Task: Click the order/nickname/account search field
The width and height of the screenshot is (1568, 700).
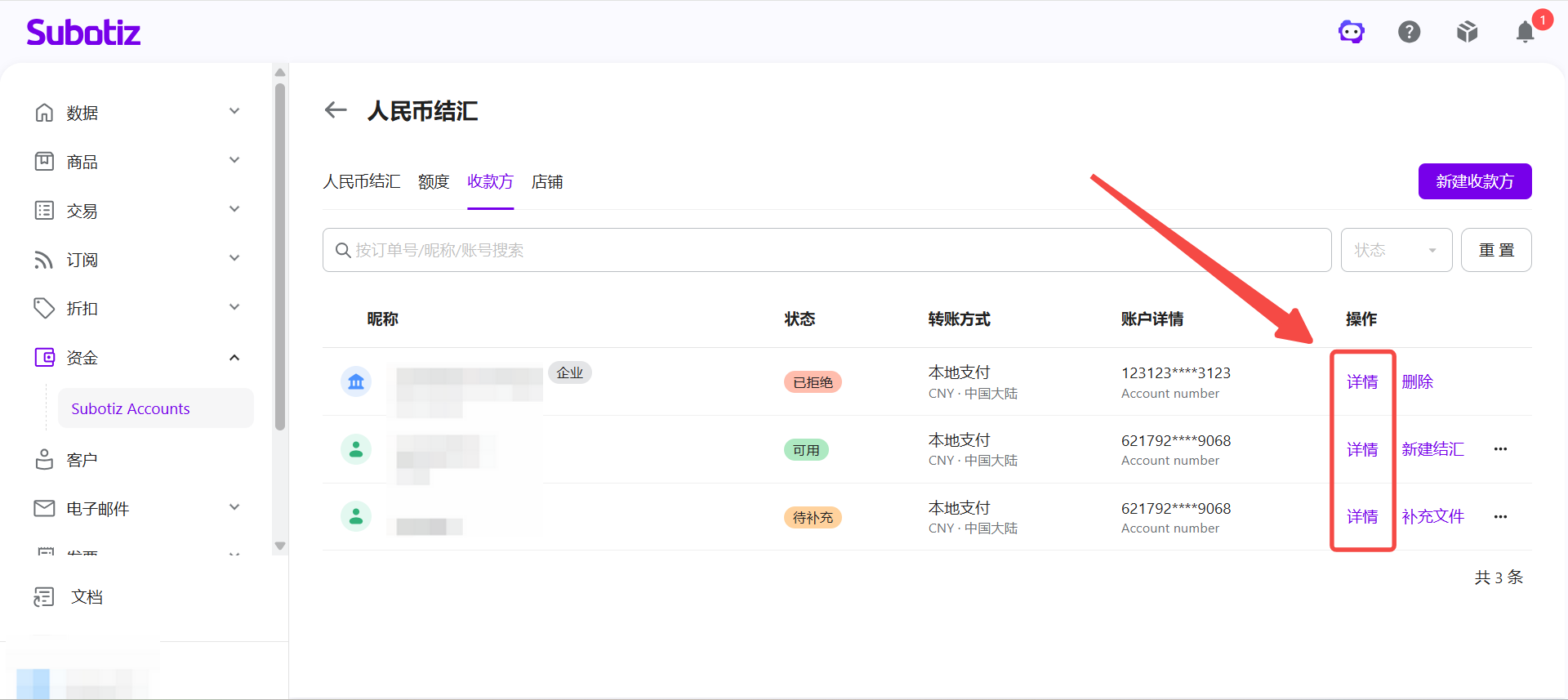Action: pos(826,250)
